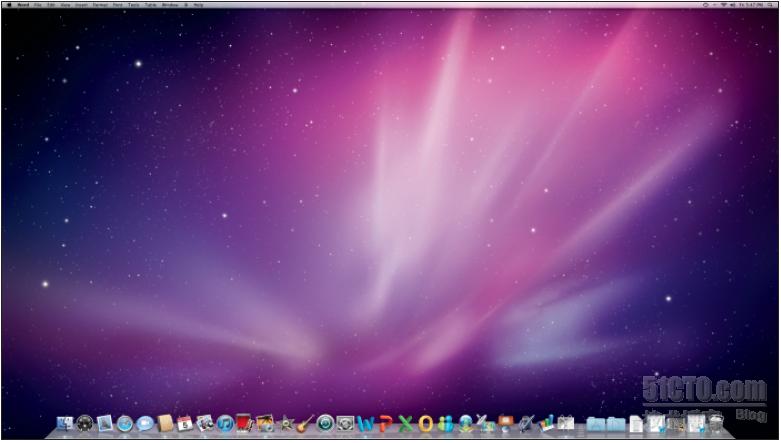This screenshot has height=443, width=781.
Task: Open Microsoft Messenger two-people icon
Action: (x=446, y=424)
